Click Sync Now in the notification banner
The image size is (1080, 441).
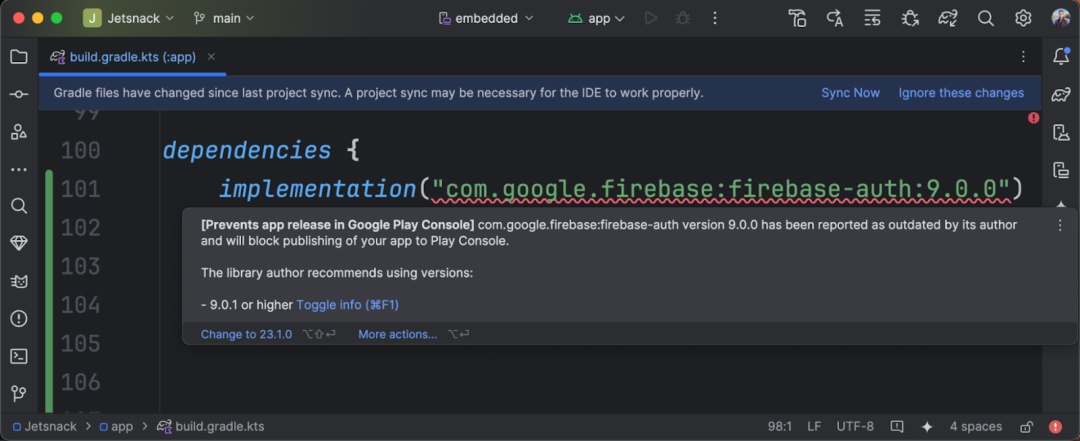pos(850,93)
